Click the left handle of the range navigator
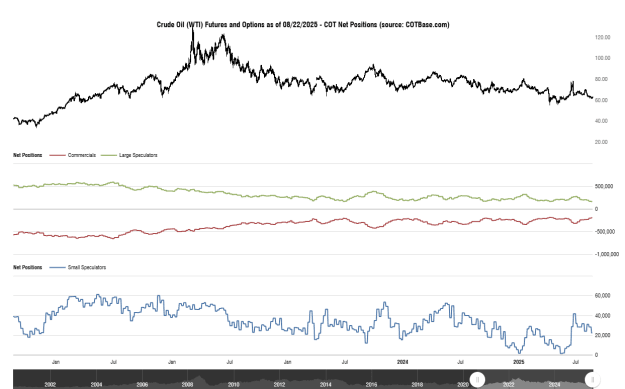Viewport: 625px width, 389px height. click(x=477, y=379)
